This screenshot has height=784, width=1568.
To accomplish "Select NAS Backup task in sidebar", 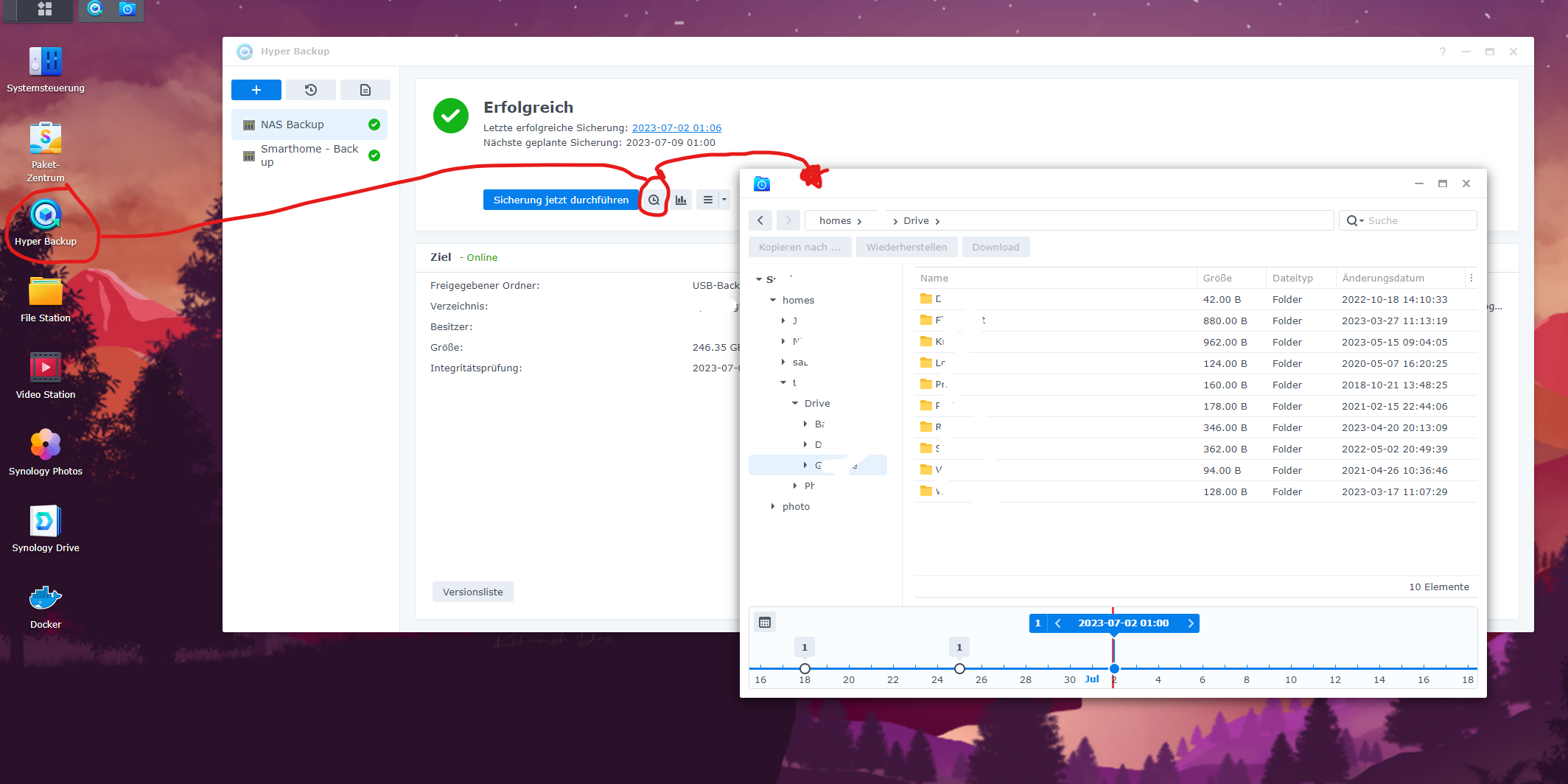I will (309, 125).
